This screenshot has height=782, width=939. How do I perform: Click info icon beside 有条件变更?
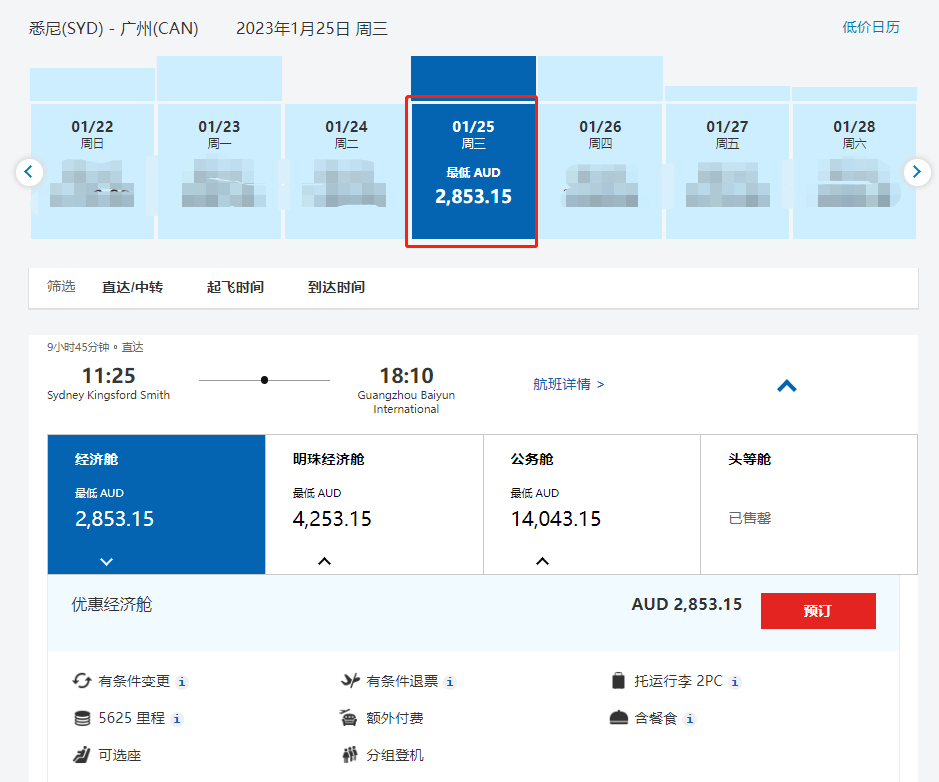click(x=182, y=682)
